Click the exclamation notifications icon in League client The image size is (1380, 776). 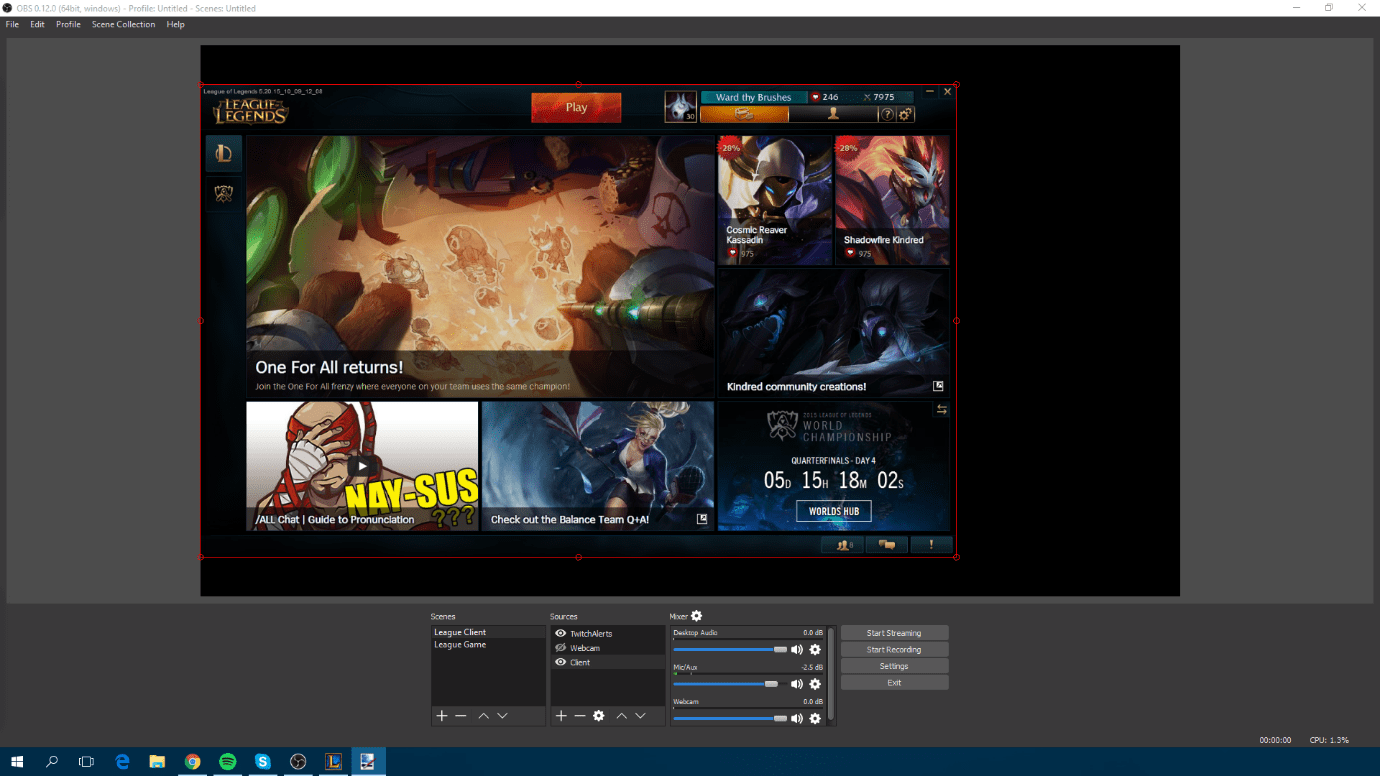tap(931, 545)
